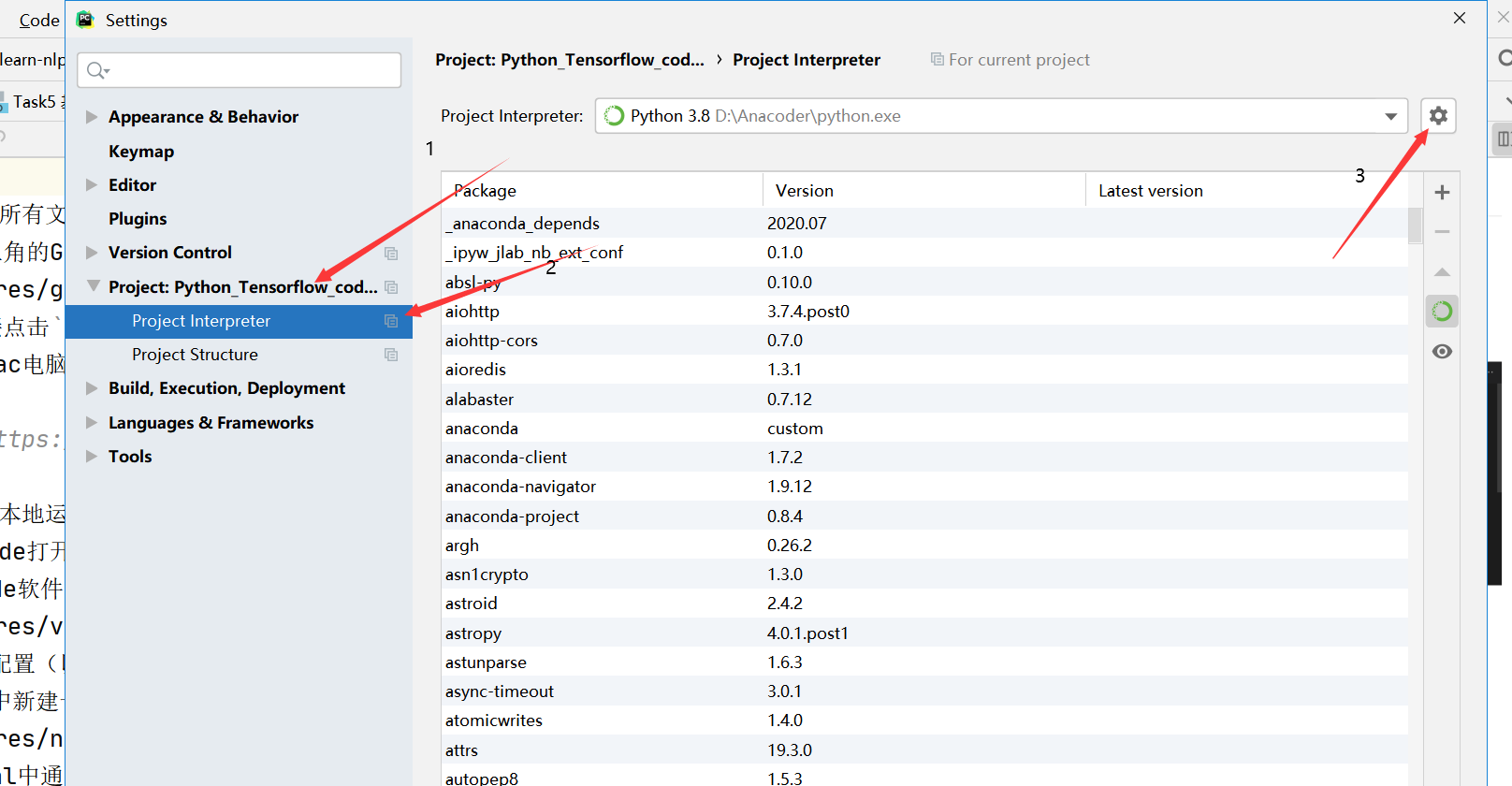
Task: Select the anaconda-client package row
Action: point(924,458)
